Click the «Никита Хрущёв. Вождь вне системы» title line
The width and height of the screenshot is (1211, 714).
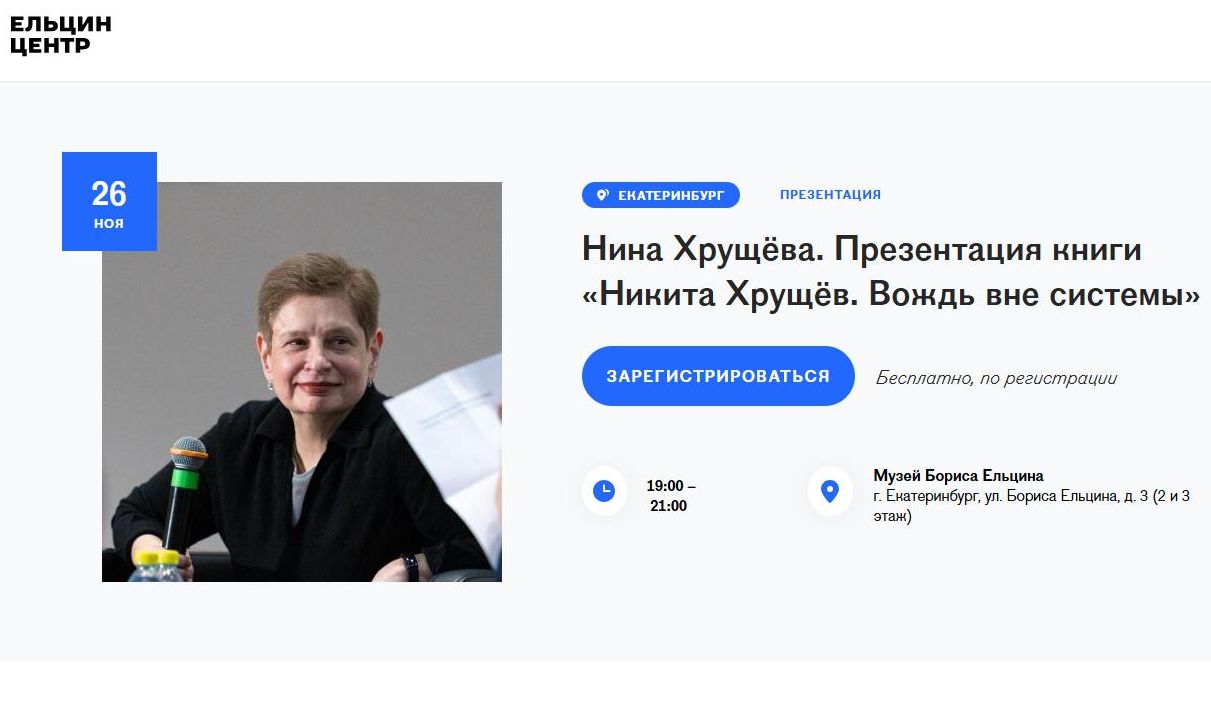point(890,295)
